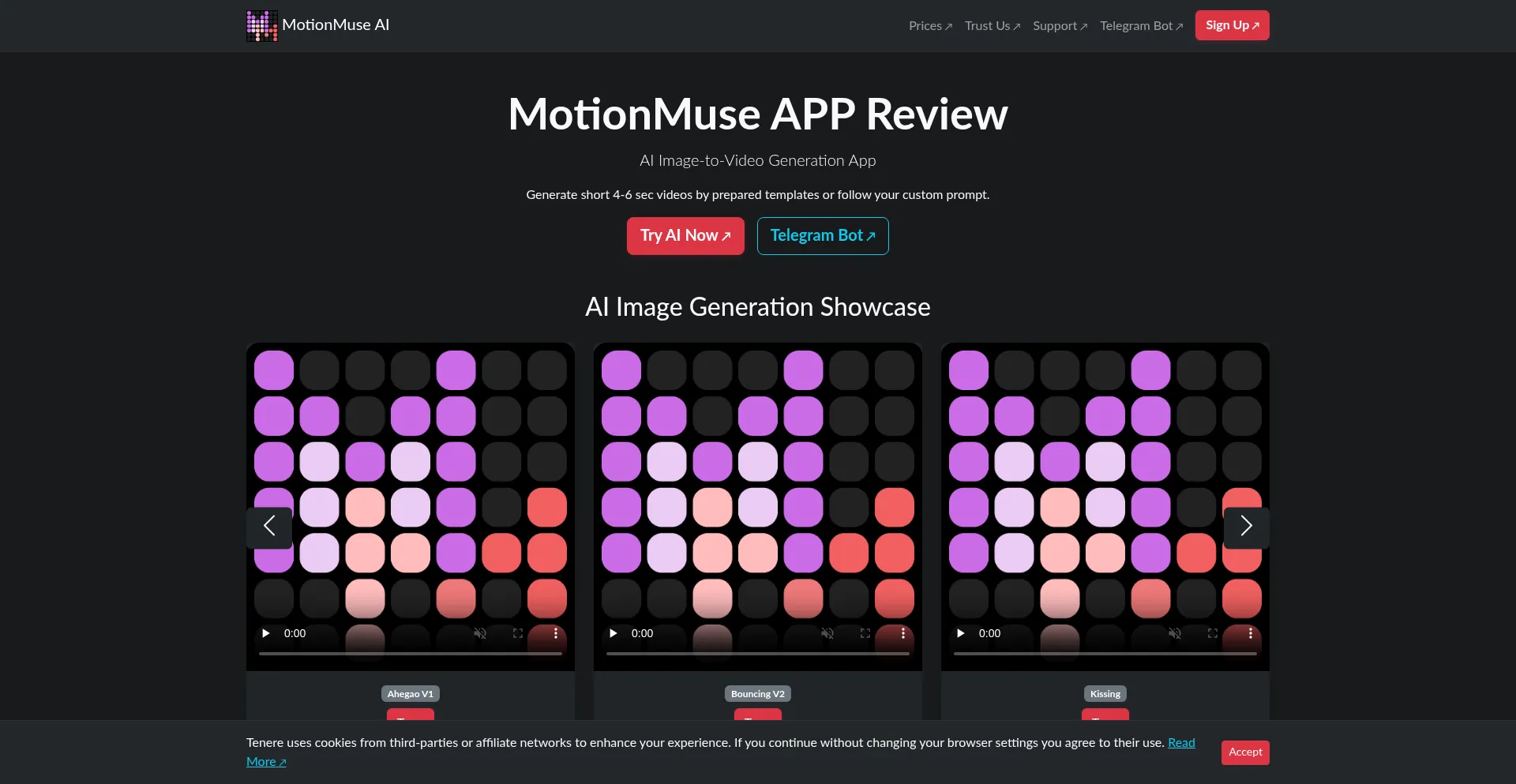Open more options for Kissing video
The height and width of the screenshot is (784, 1516).
tap(1251, 633)
